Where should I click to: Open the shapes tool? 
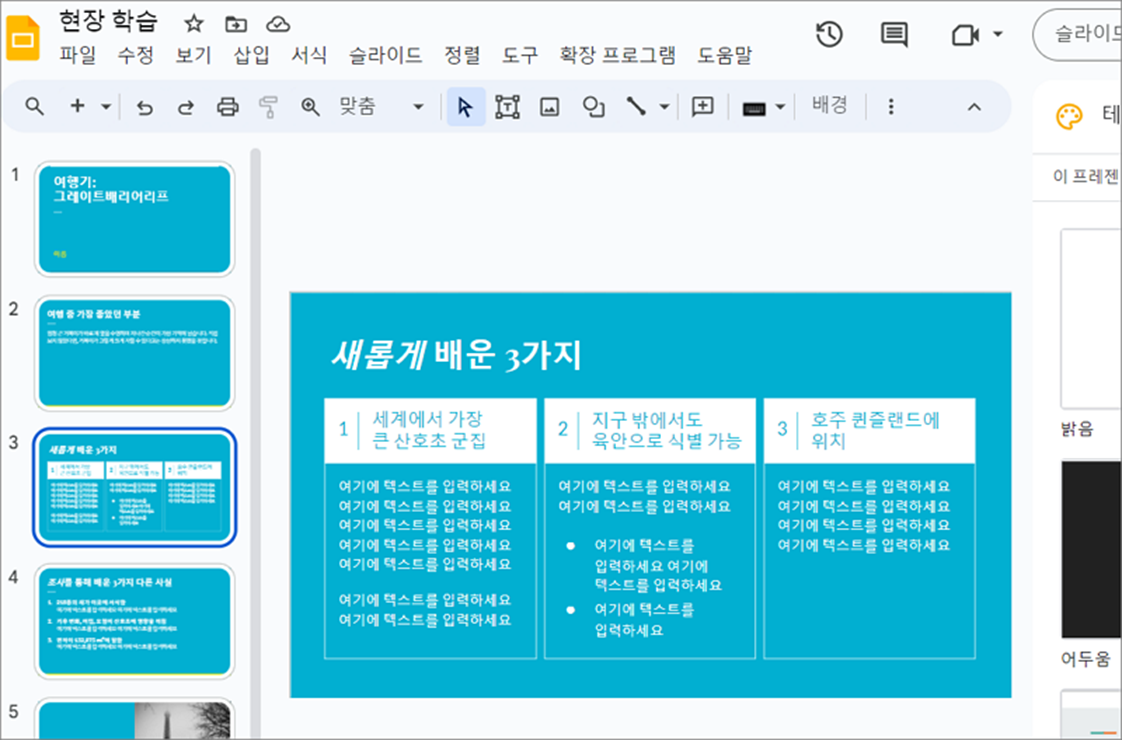(x=593, y=107)
